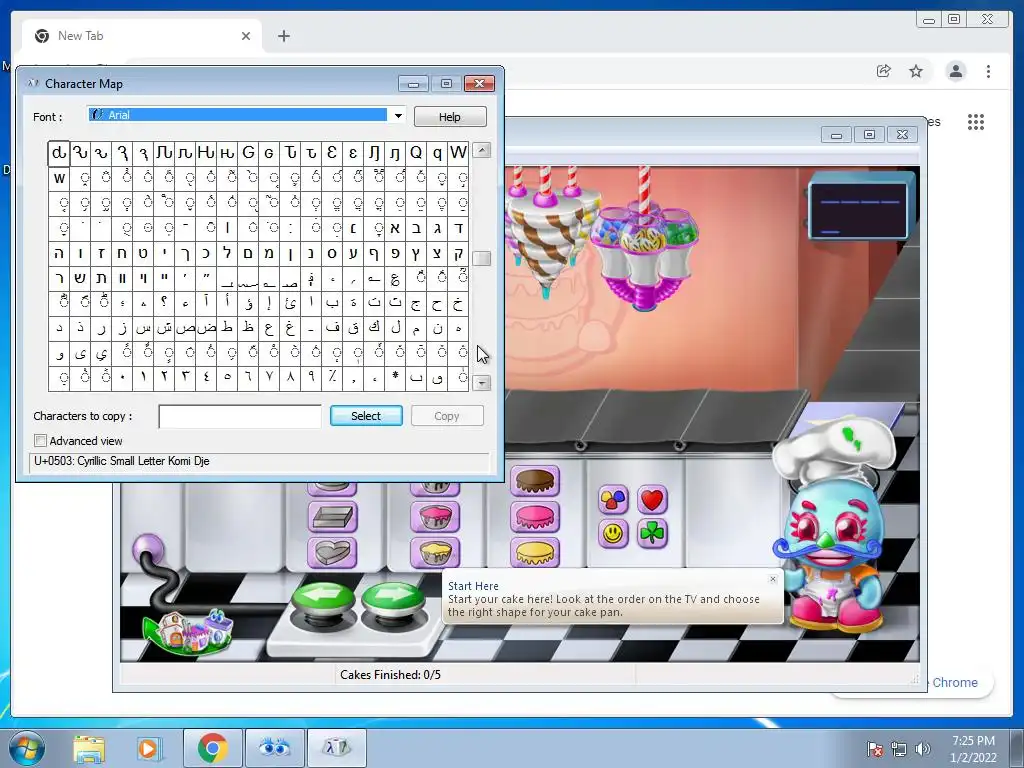Click the Copy button
The height and width of the screenshot is (768, 1024).
click(x=447, y=416)
